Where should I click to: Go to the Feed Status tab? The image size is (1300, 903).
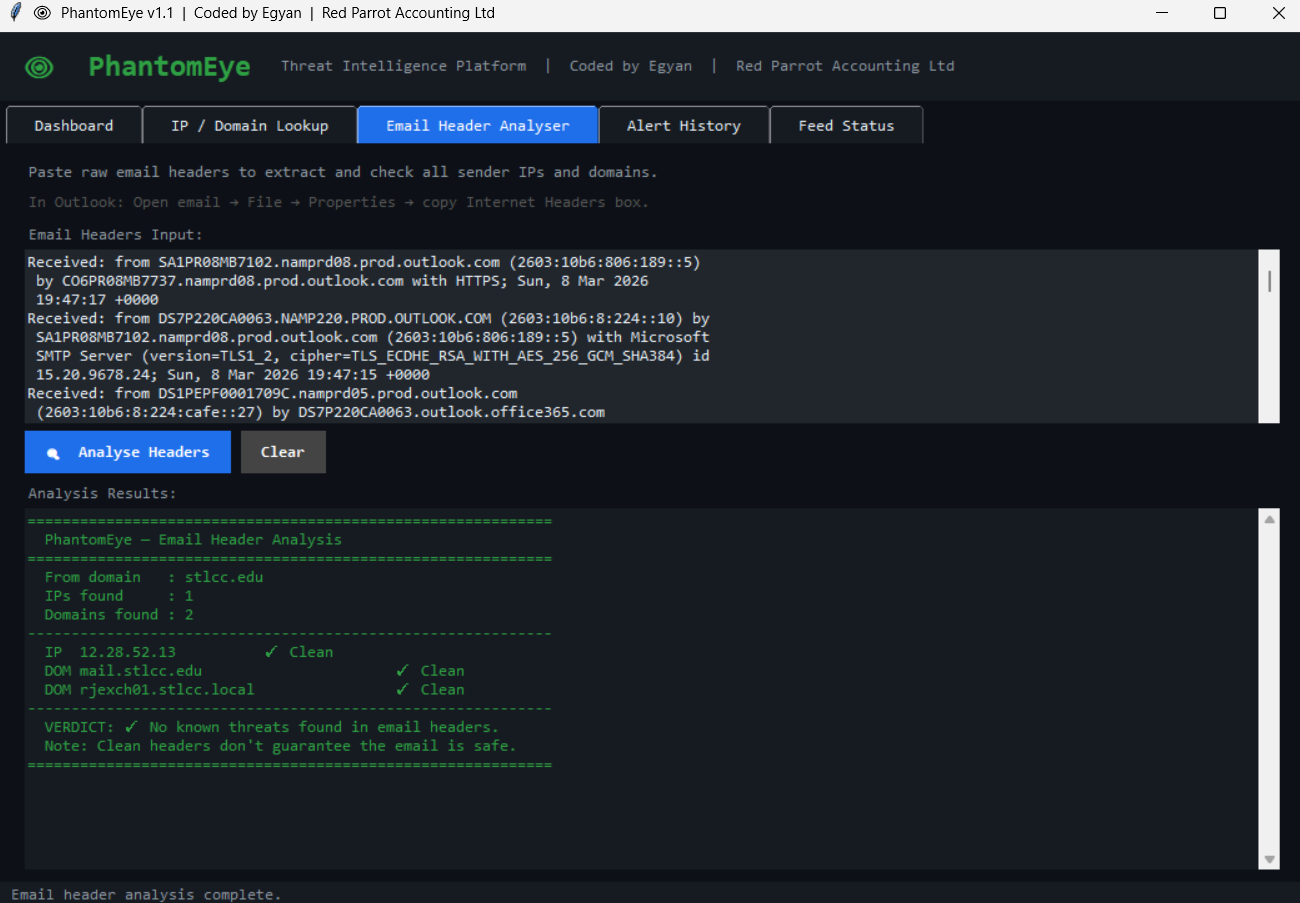[x=846, y=126]
